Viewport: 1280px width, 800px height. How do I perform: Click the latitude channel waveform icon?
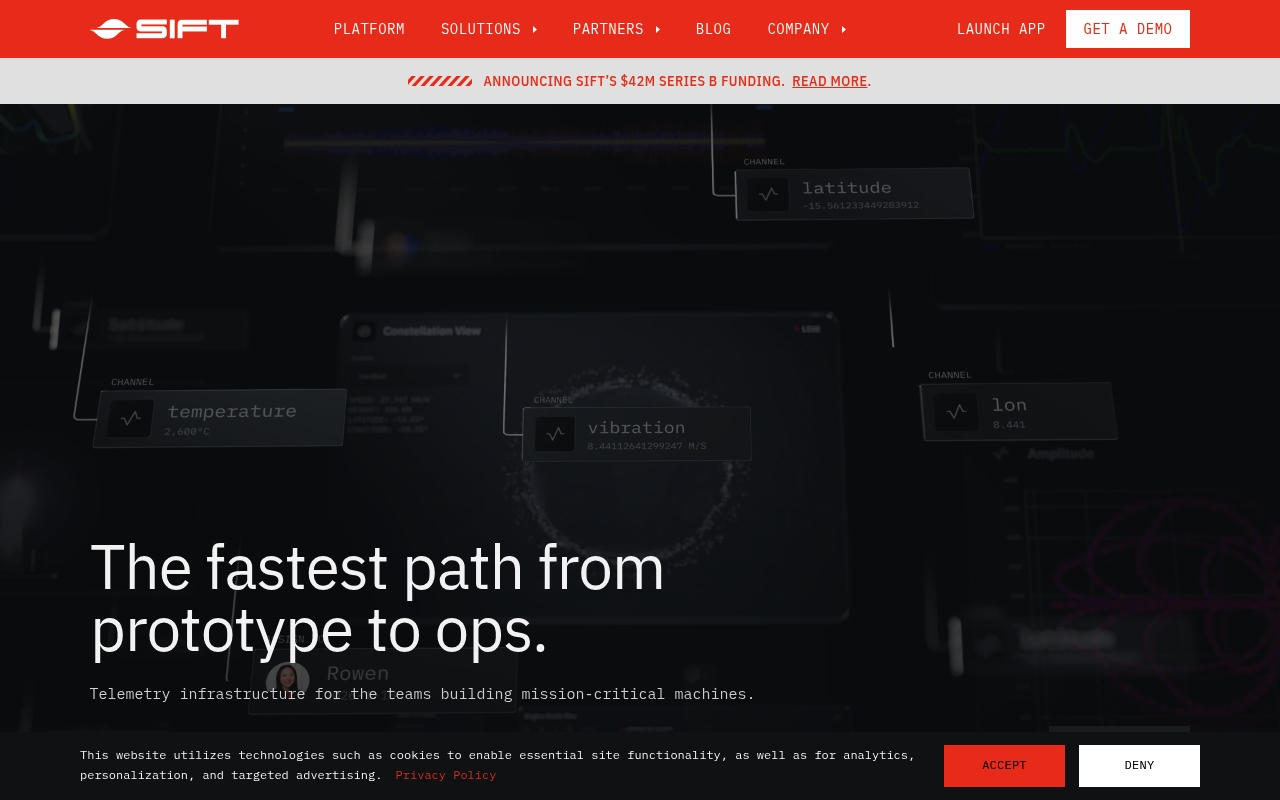pos(768,194)
